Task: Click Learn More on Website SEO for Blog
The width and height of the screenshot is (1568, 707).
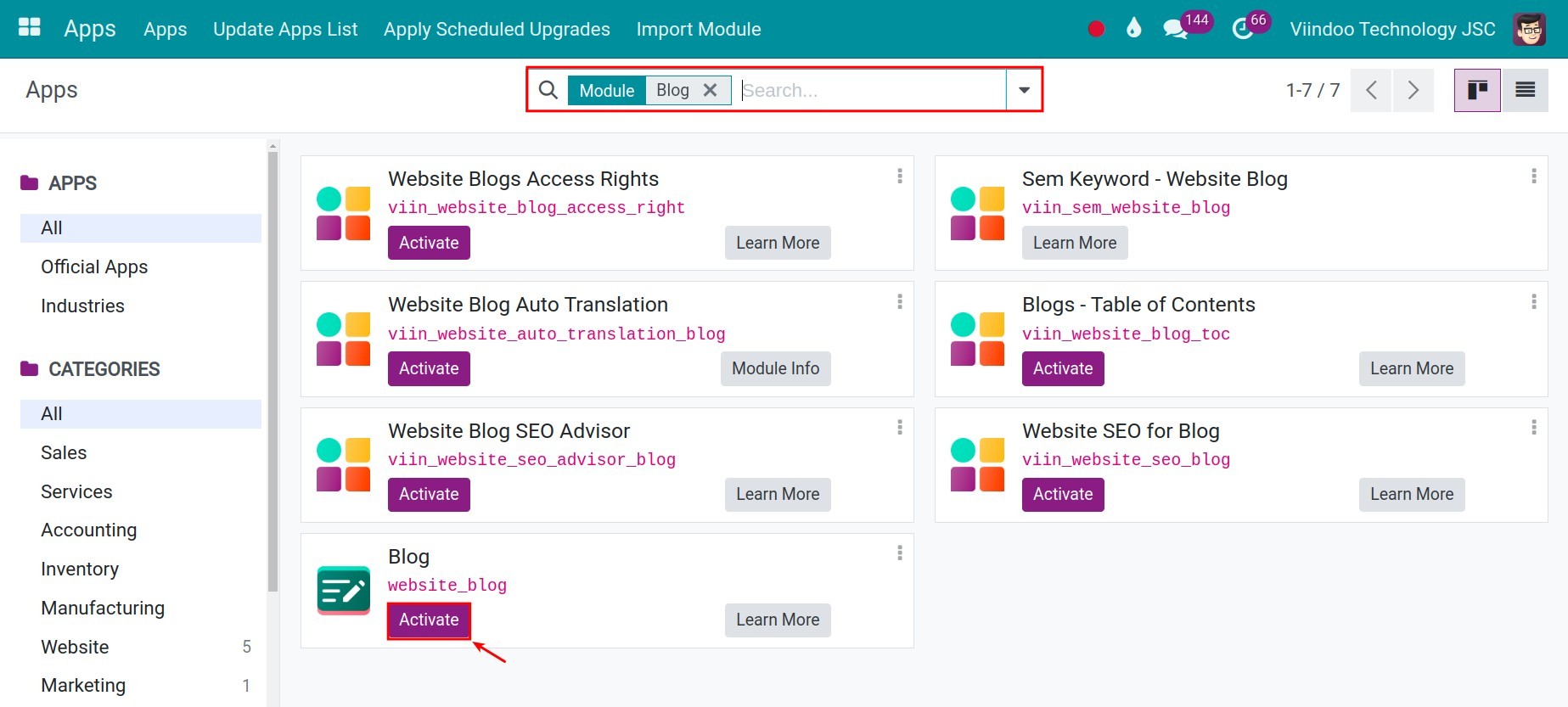Action: [x=1412, y=494]
